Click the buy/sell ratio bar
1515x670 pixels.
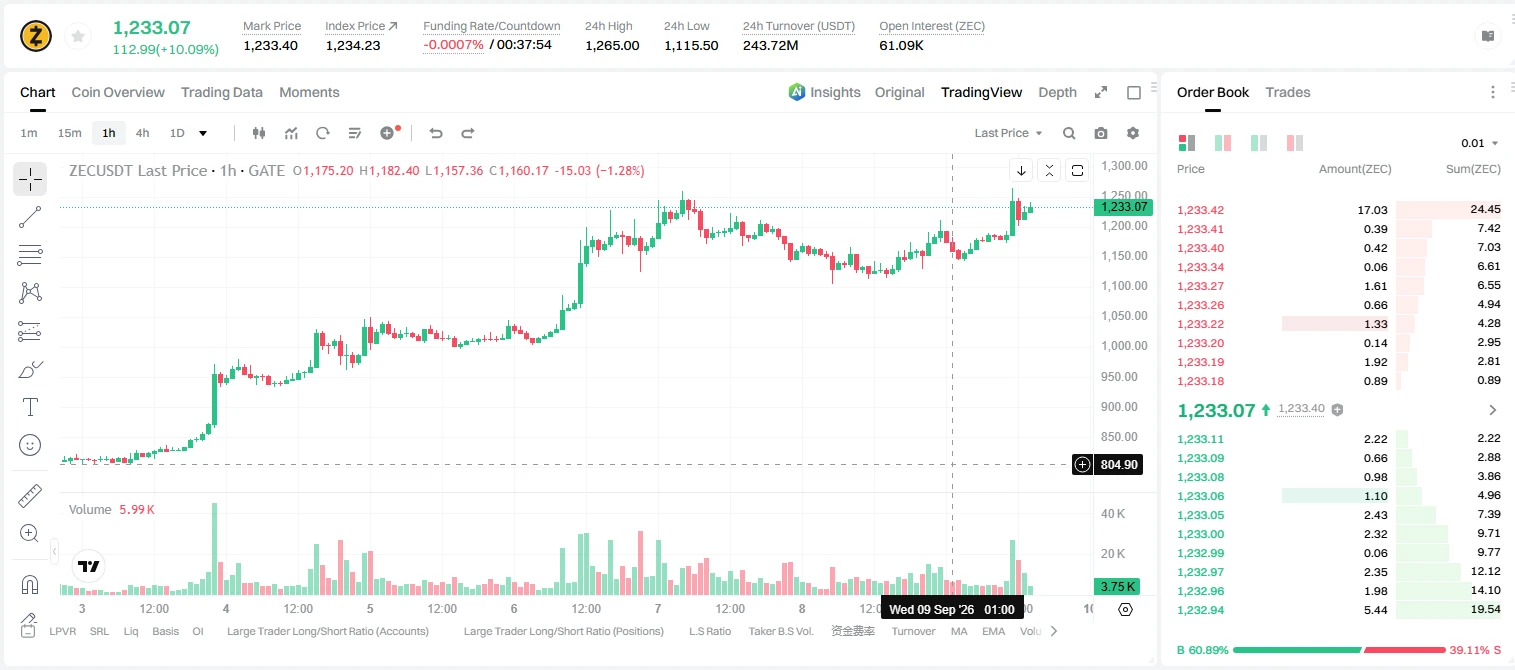click(x=1338, y=650)
